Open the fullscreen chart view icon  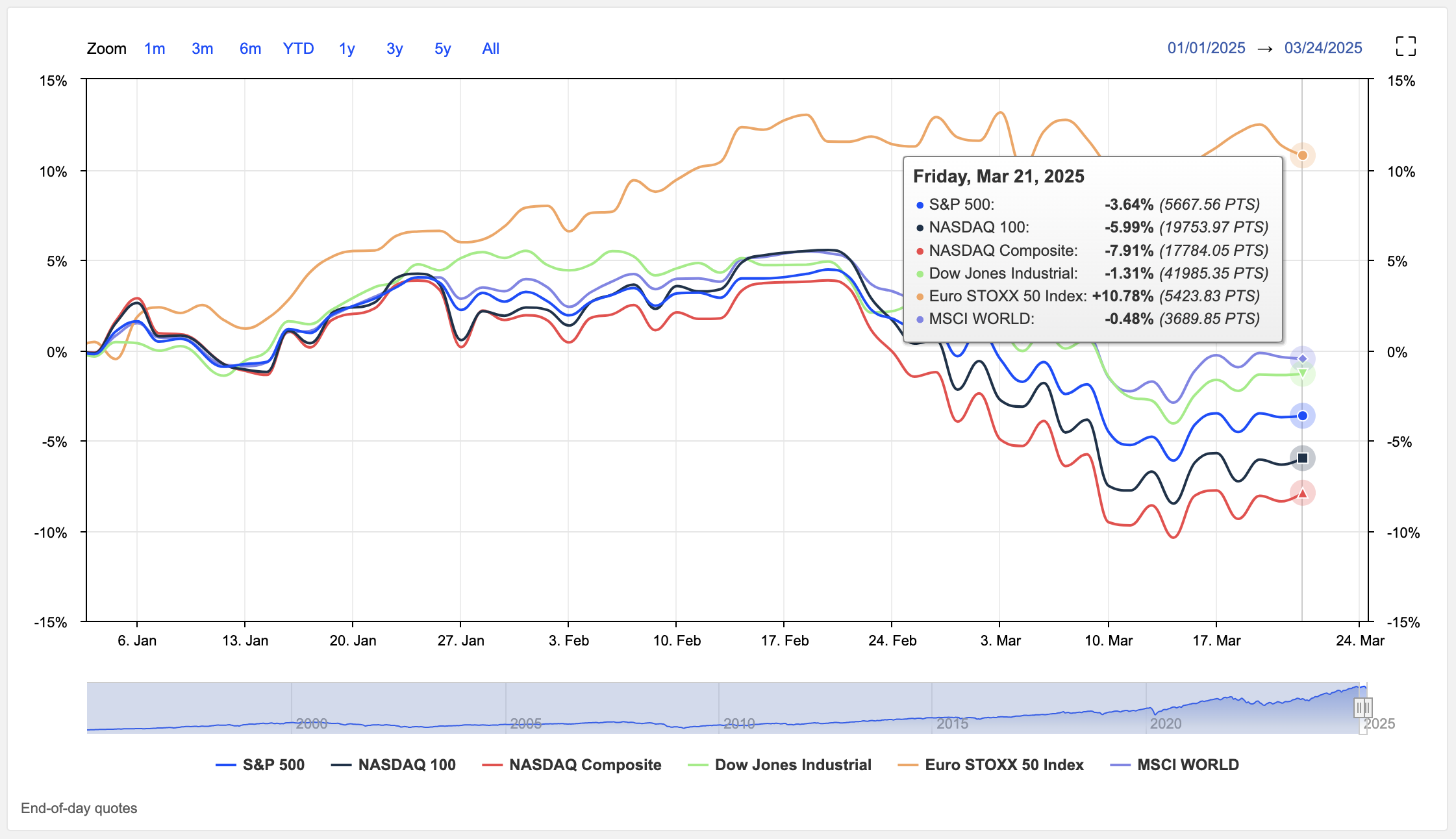point(1405,47)
